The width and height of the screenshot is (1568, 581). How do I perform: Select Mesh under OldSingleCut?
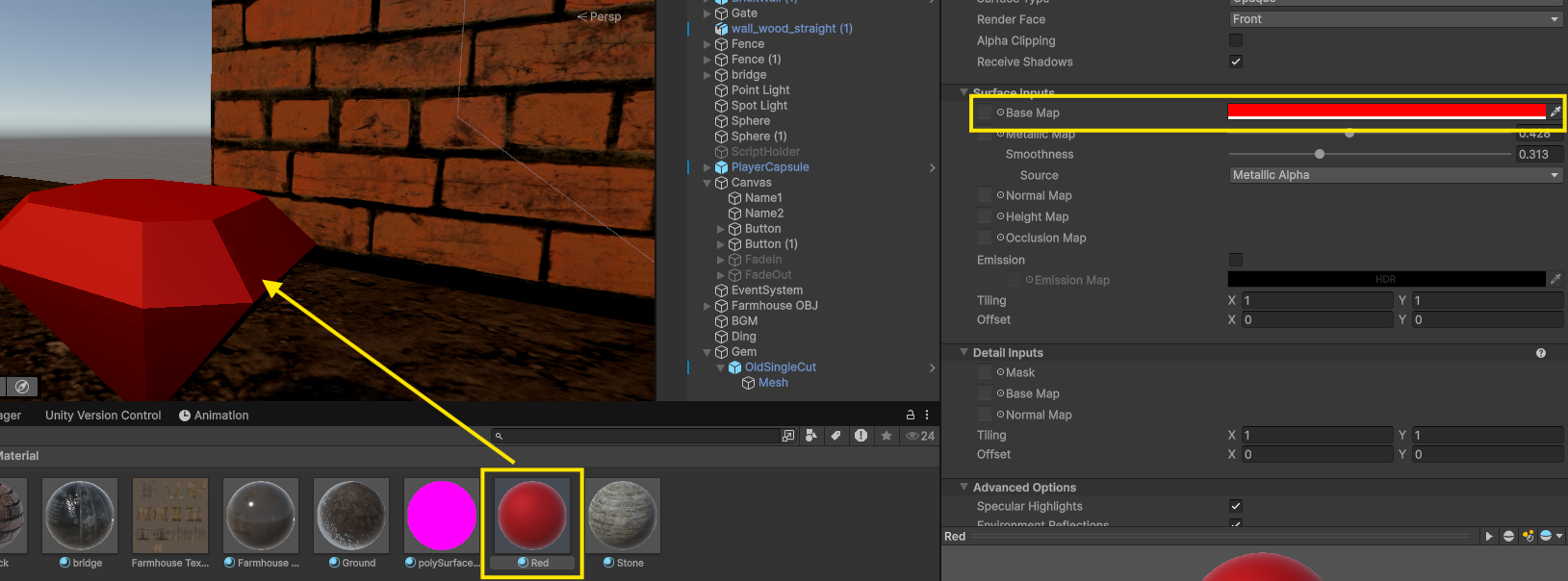coord(773,383)
